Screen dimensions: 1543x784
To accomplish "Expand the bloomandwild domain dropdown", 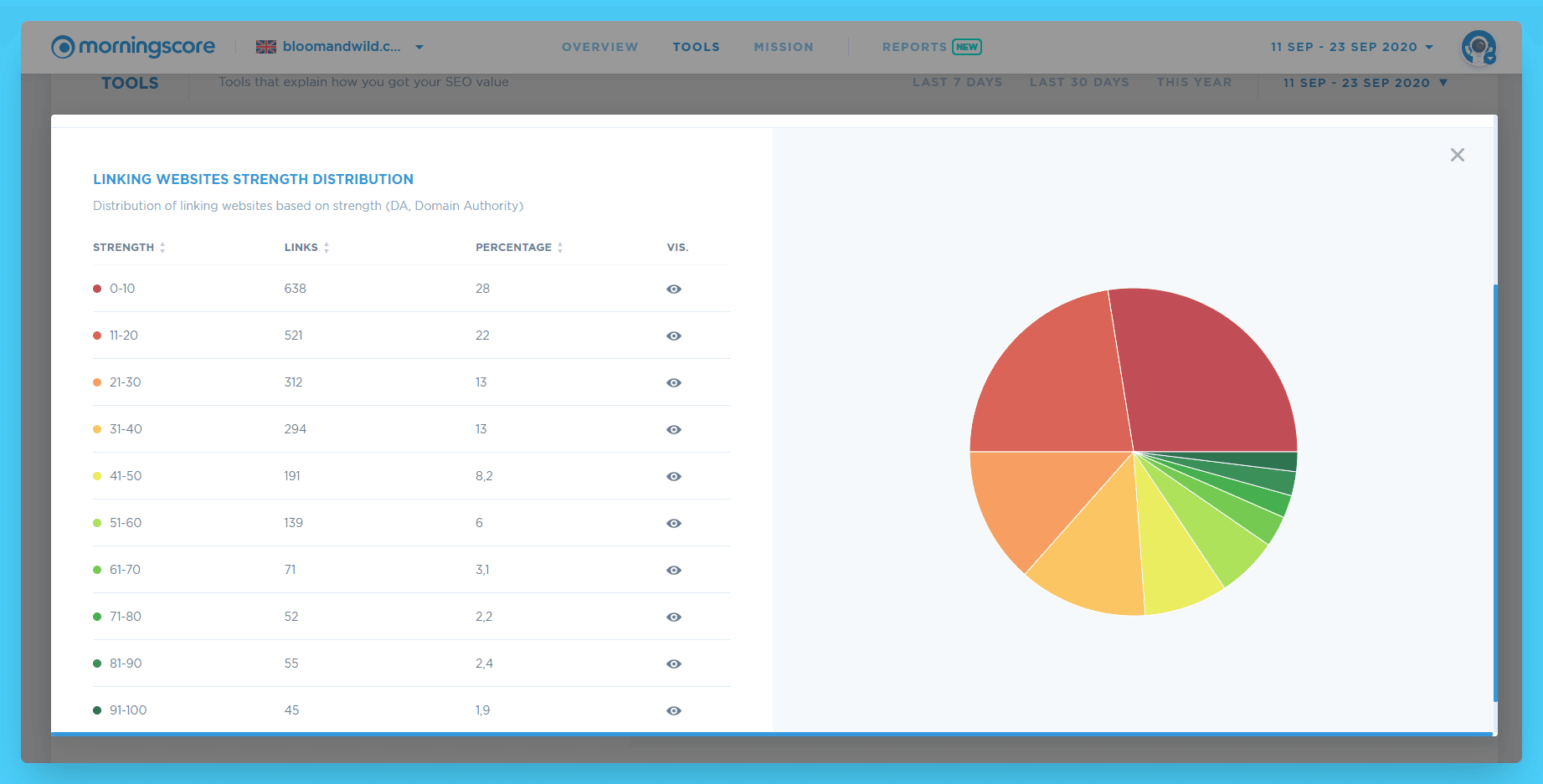I will pos(419,47).
